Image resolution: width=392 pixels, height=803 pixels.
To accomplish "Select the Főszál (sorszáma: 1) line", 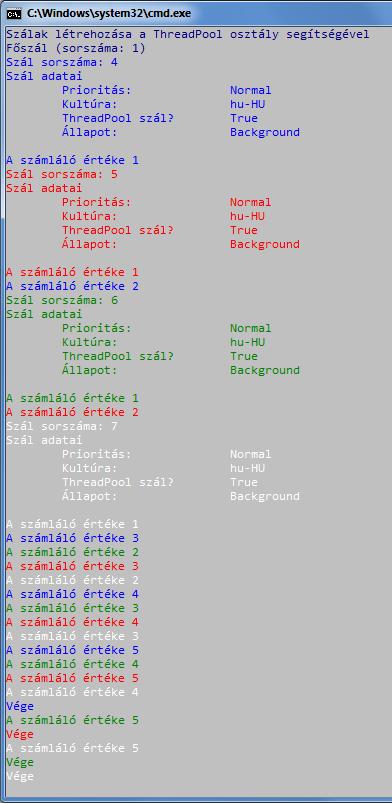I will pos(76,49).
